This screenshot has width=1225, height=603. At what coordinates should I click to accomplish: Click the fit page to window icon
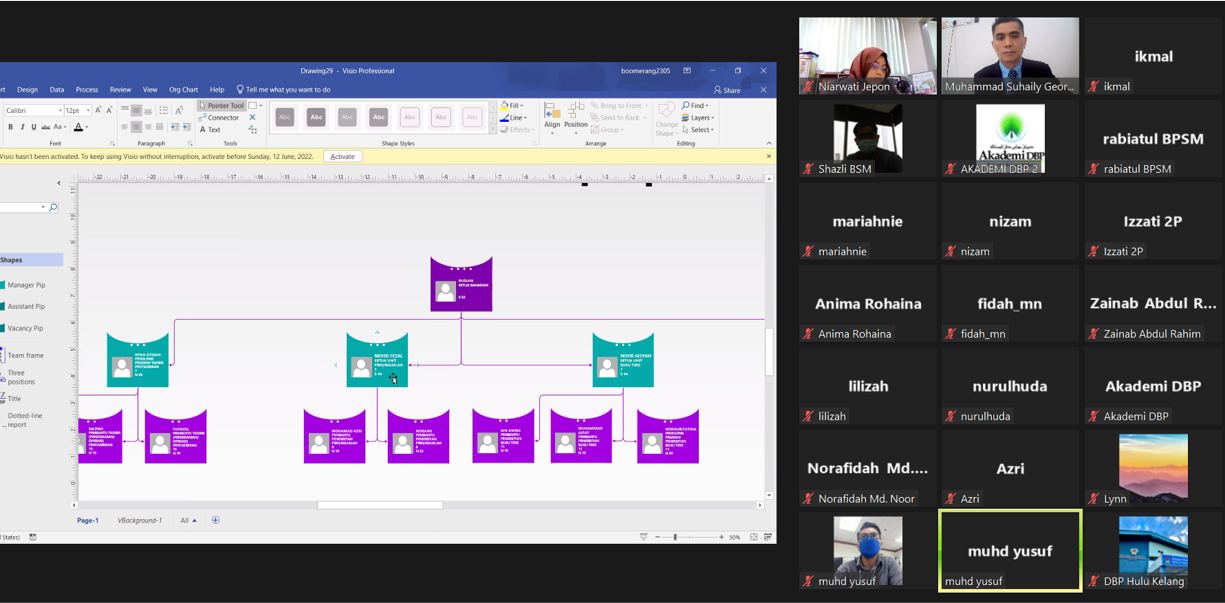tap(754, 537)
